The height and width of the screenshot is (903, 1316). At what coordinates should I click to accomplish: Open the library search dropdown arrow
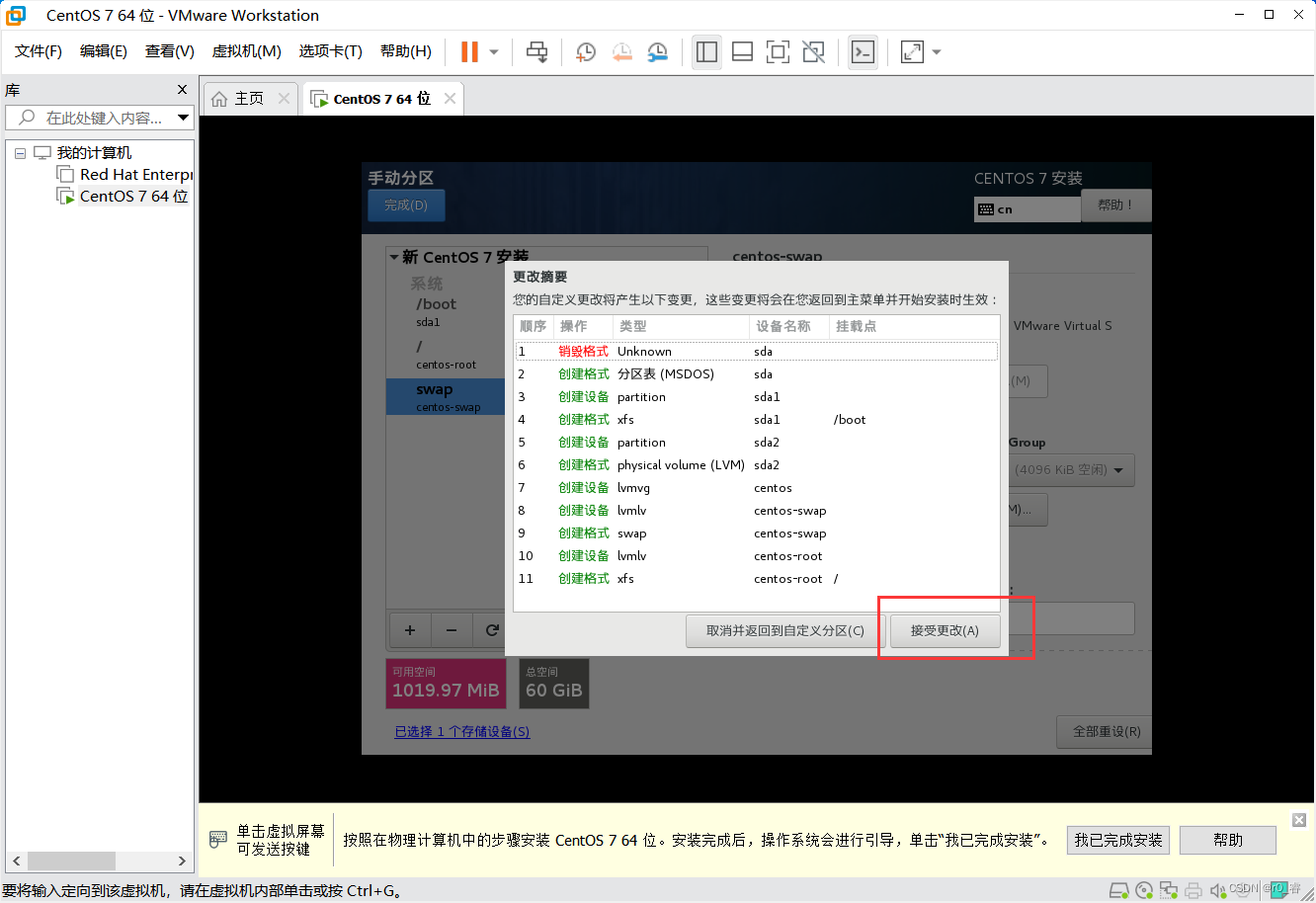pos(183,118)
